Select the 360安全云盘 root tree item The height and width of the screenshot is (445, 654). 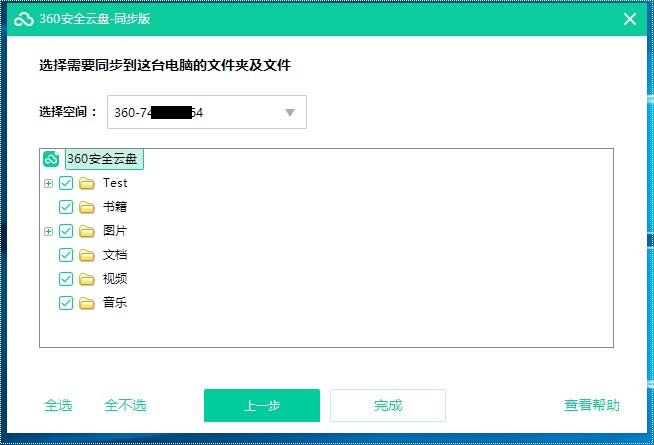104,159
